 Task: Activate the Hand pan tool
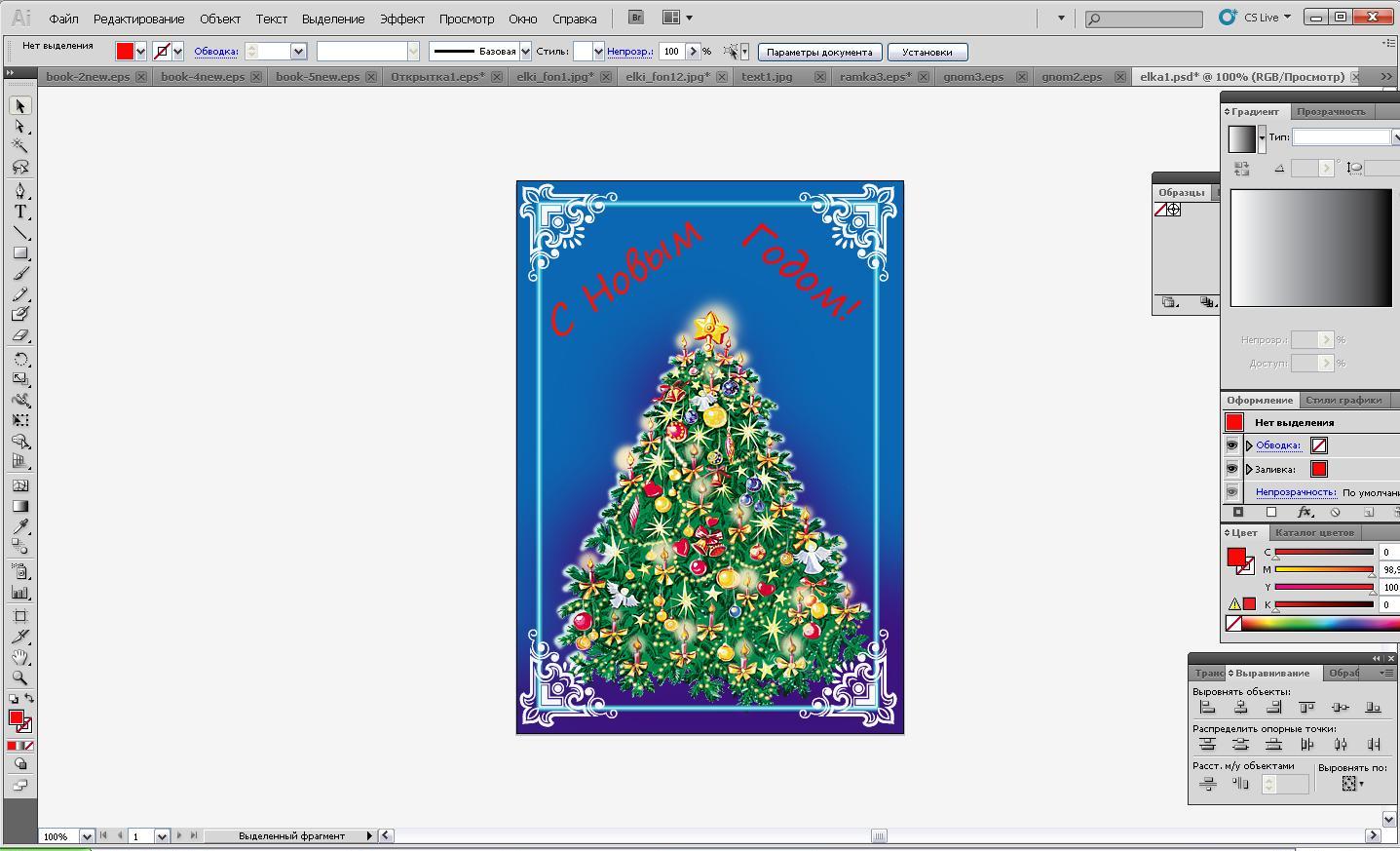coord(19,657)
